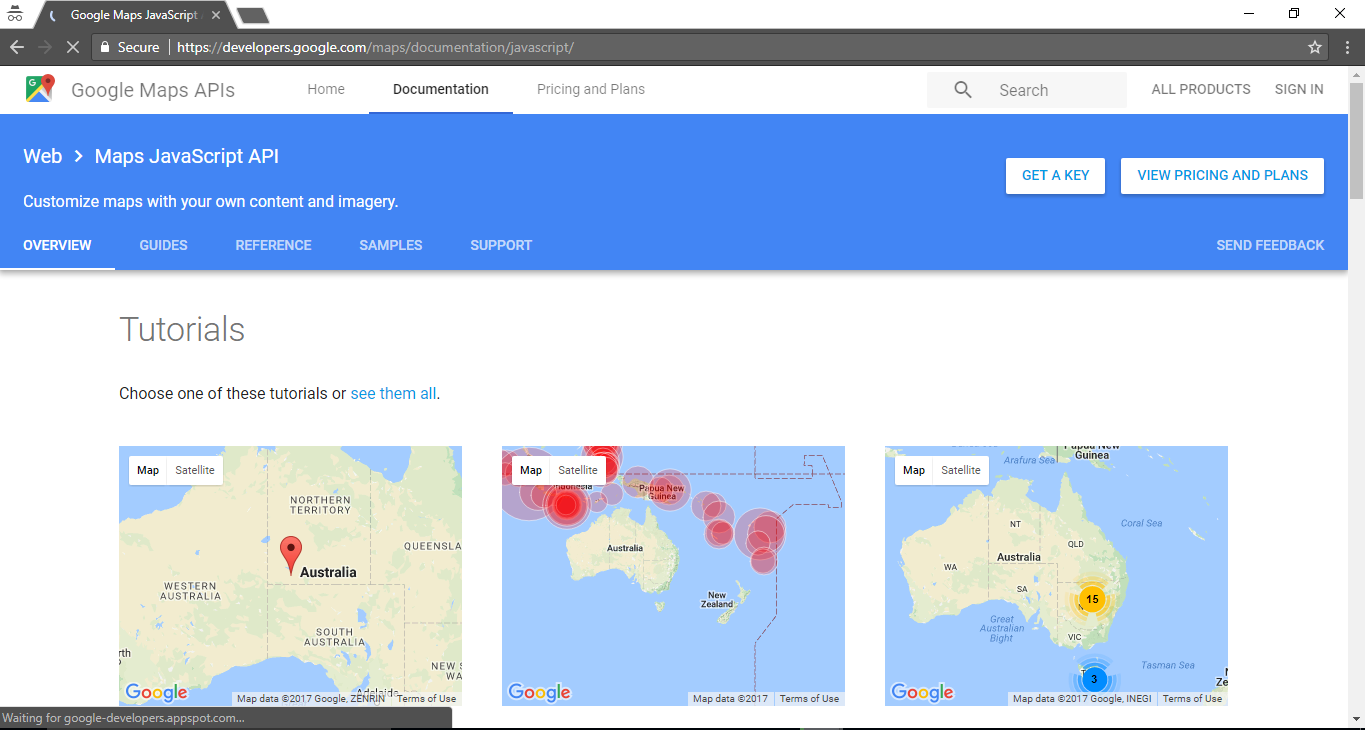The height and width of the screenshot is (730, 1365).
Task: Stop page loading with X icon
Action: click(73, 47)
